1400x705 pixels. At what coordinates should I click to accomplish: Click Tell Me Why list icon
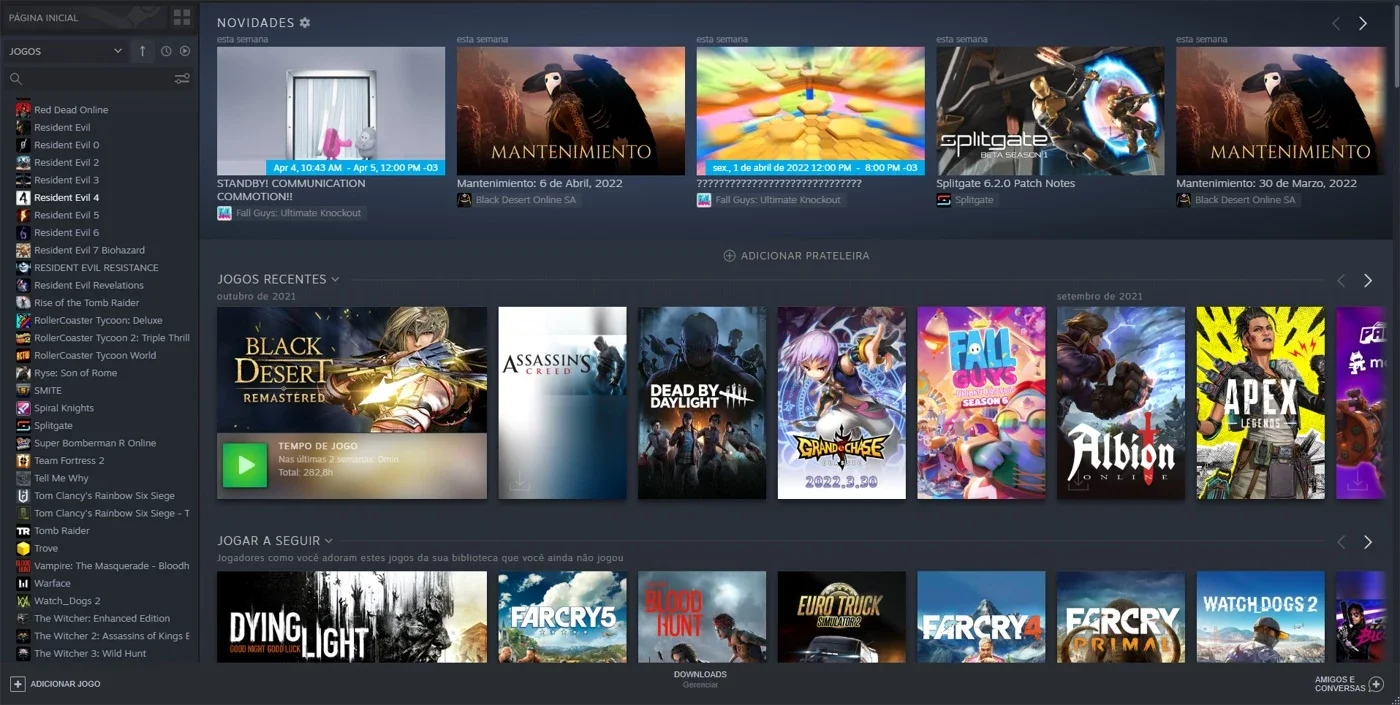[23, 478]
